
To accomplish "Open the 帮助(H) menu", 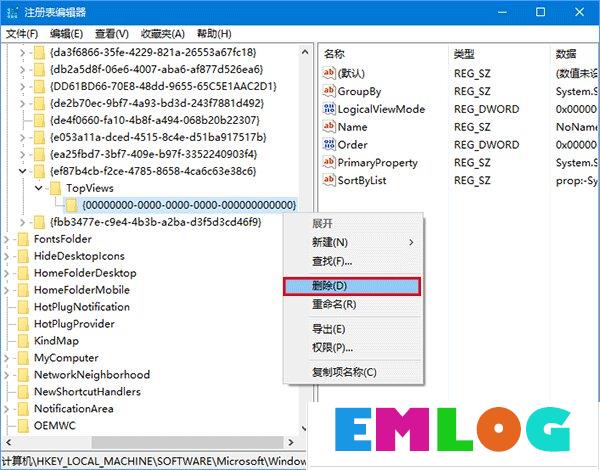I will (214, 34).
